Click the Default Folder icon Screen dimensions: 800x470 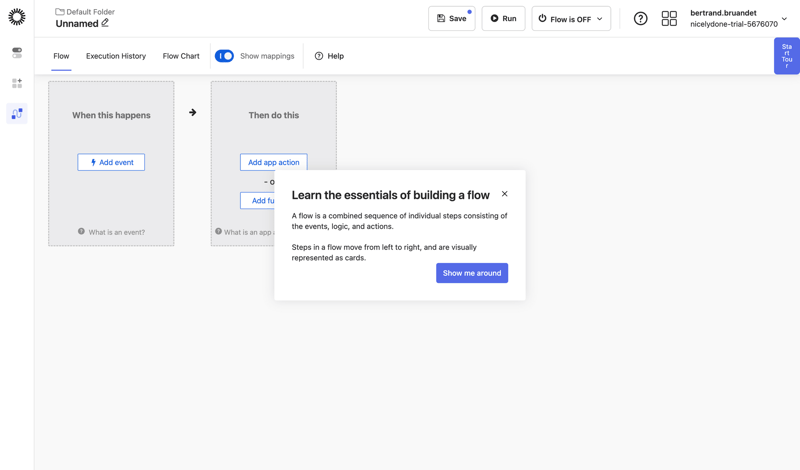coord(60,11)
